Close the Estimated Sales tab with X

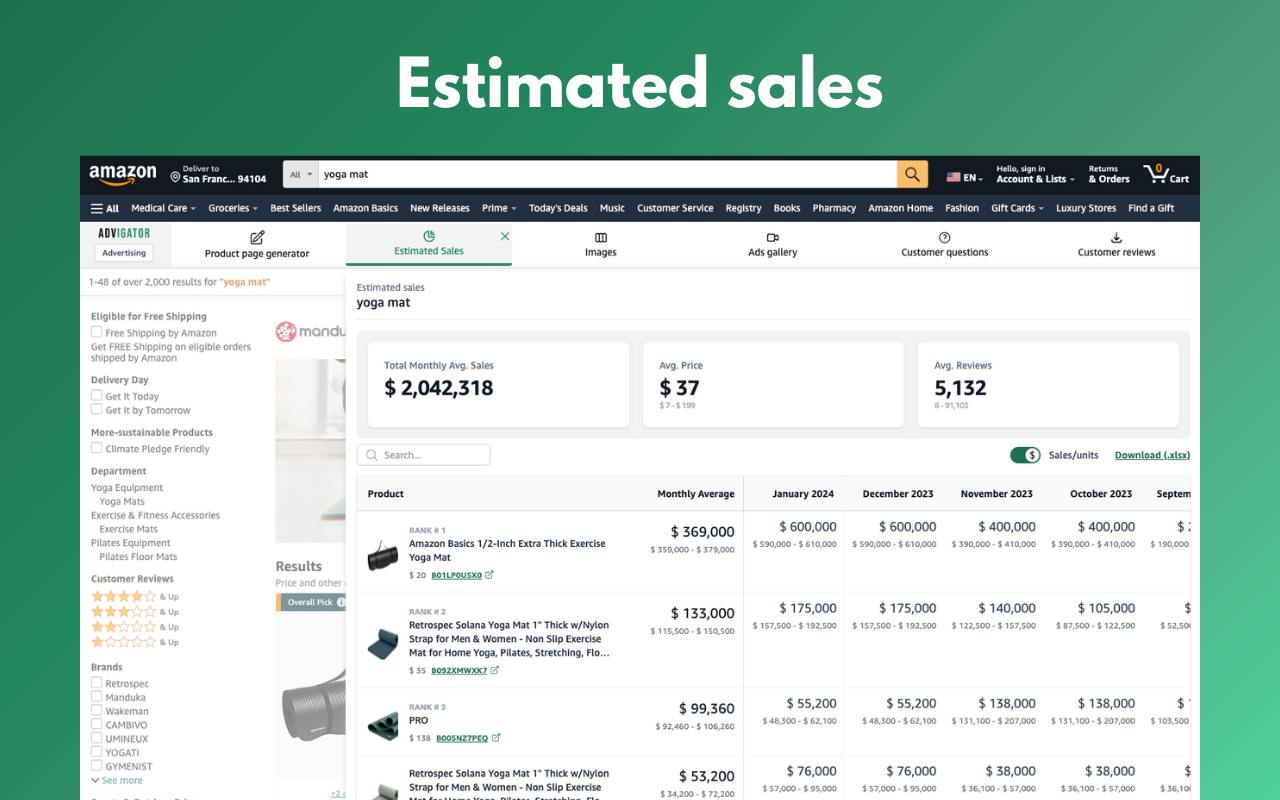click(x=505, y=236)
